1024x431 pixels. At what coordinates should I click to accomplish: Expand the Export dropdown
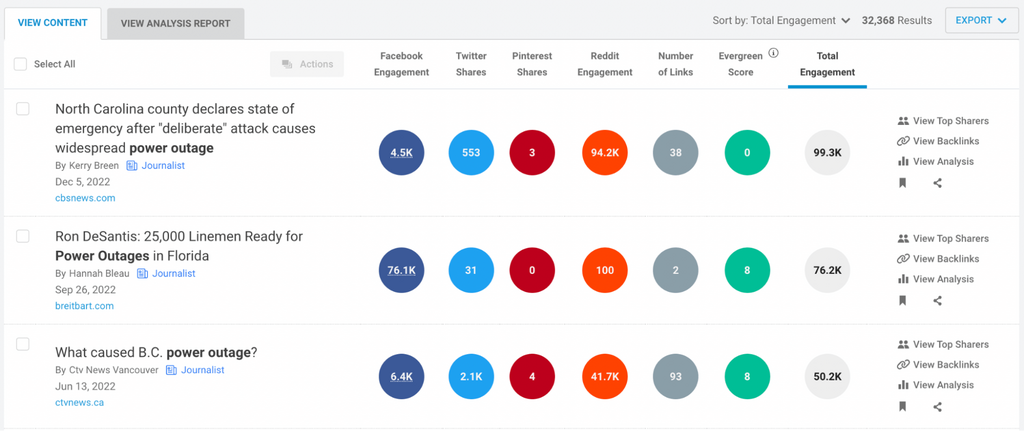coord(981,20)
